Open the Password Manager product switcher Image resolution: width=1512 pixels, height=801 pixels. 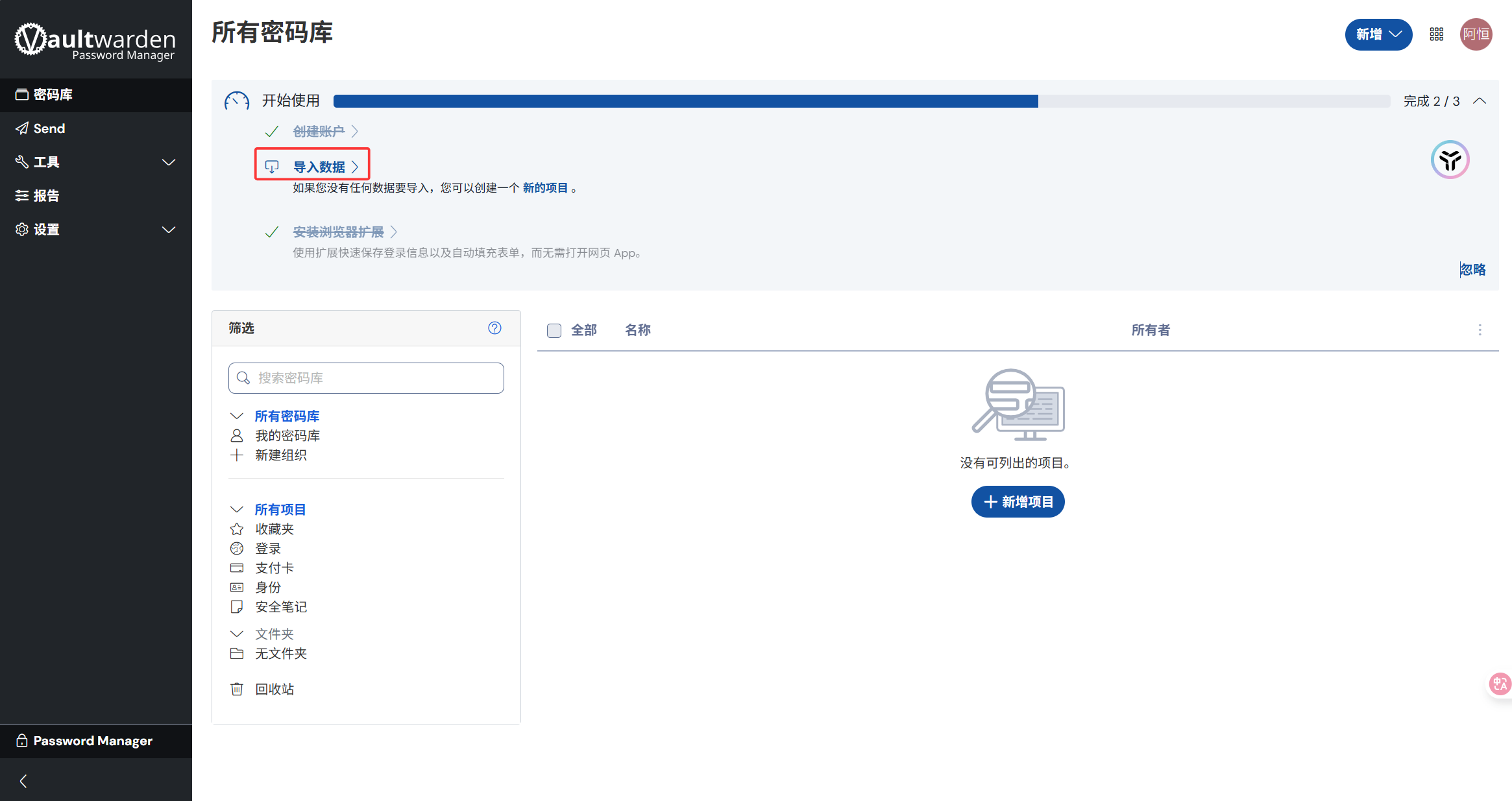96,741
